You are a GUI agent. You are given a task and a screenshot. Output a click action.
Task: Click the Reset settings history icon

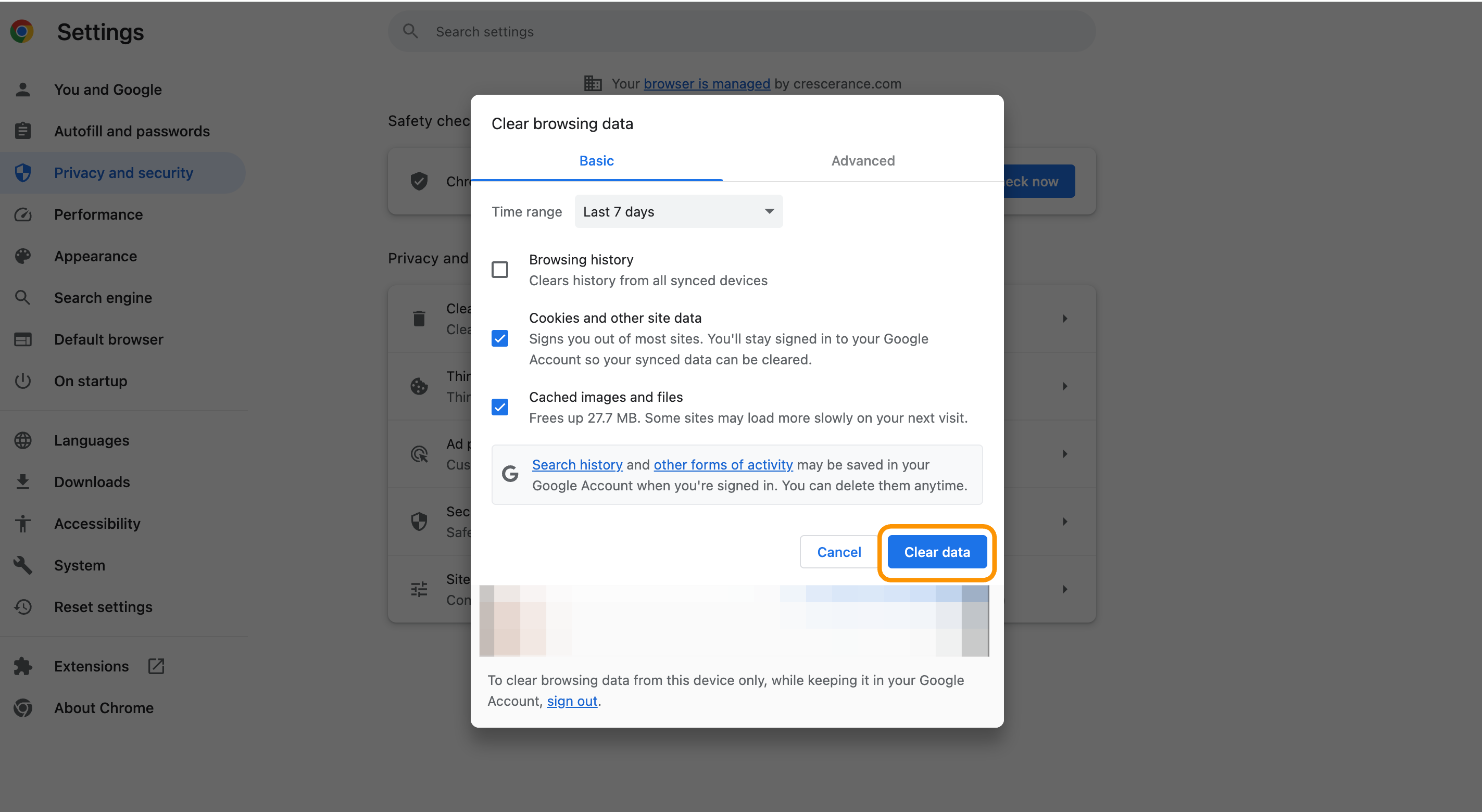click(x=22, y=607)
